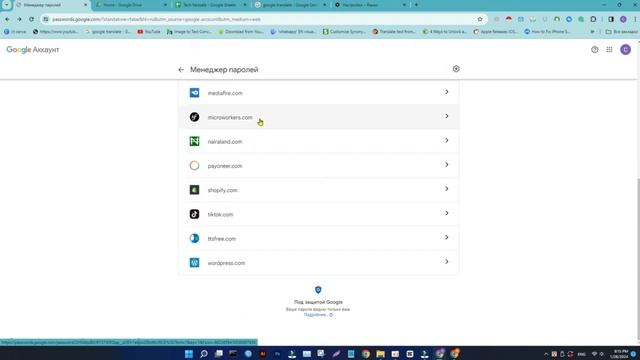This screenshot has width=640, height=360.
Task: Click the page vertical scrollbar
Action: (638, 258)
